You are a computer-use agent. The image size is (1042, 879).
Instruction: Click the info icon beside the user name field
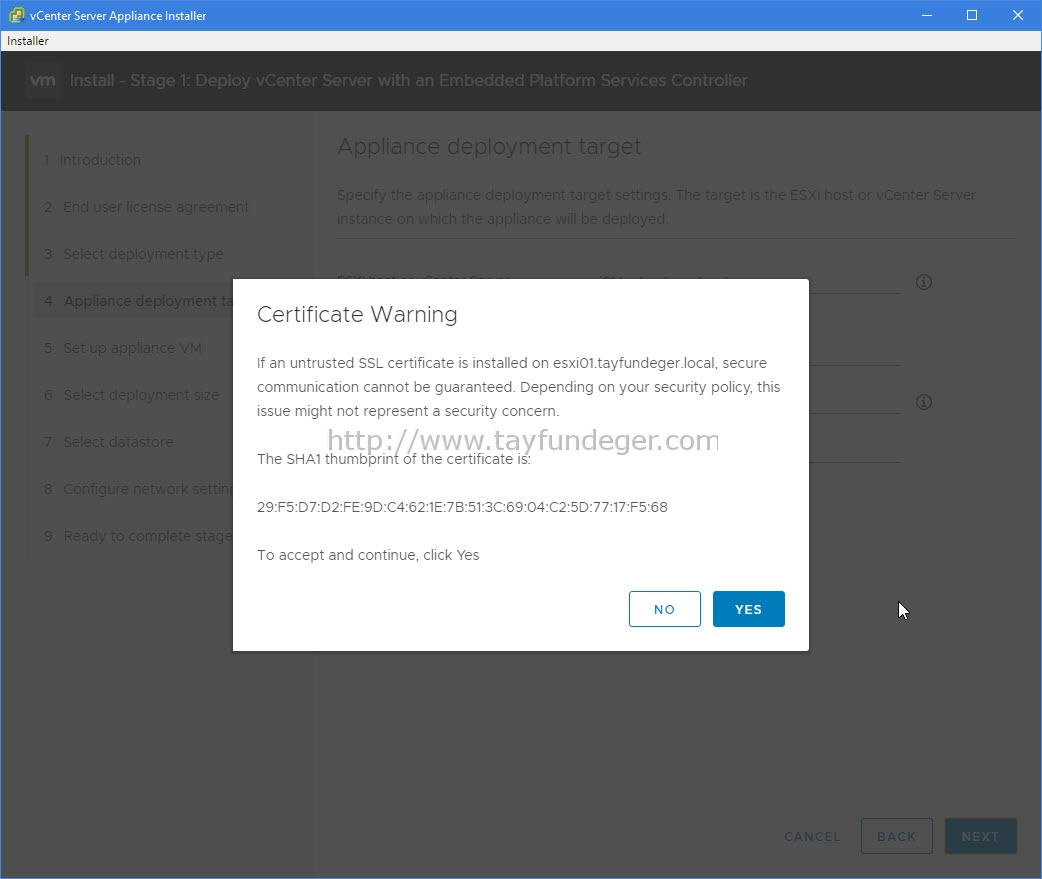coord(924,401)
